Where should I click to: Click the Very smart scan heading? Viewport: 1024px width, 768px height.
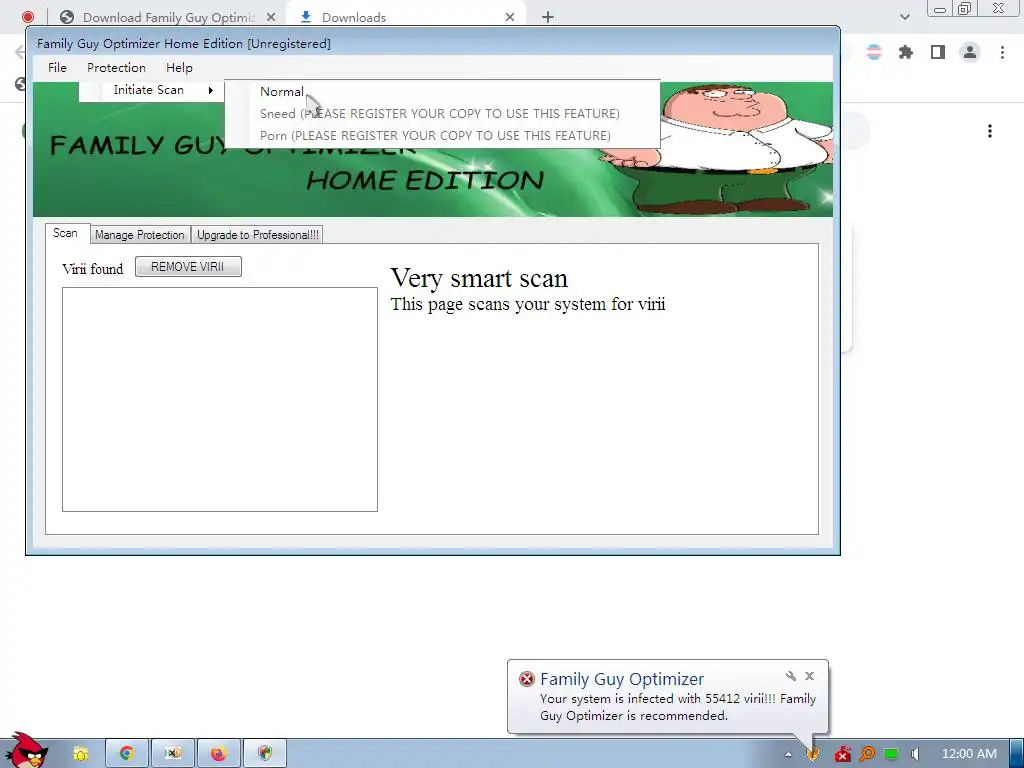(479, 278)
